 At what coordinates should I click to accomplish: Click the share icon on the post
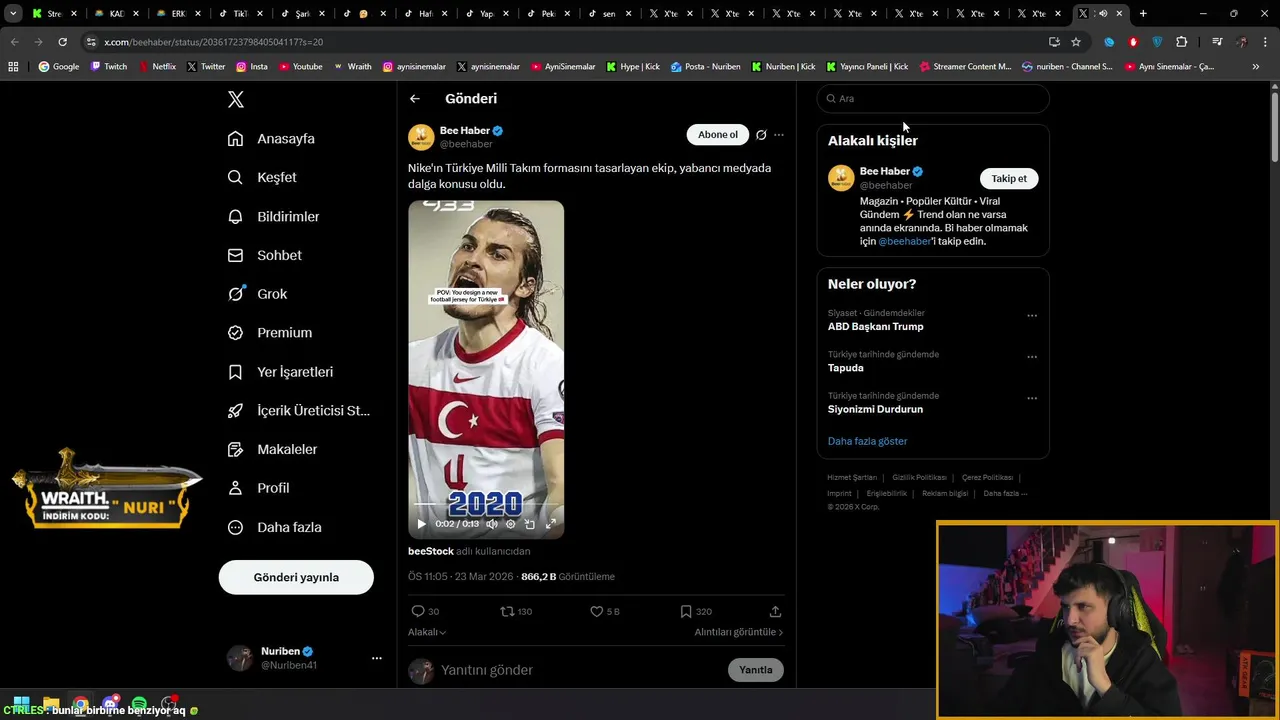coord(775,611)
